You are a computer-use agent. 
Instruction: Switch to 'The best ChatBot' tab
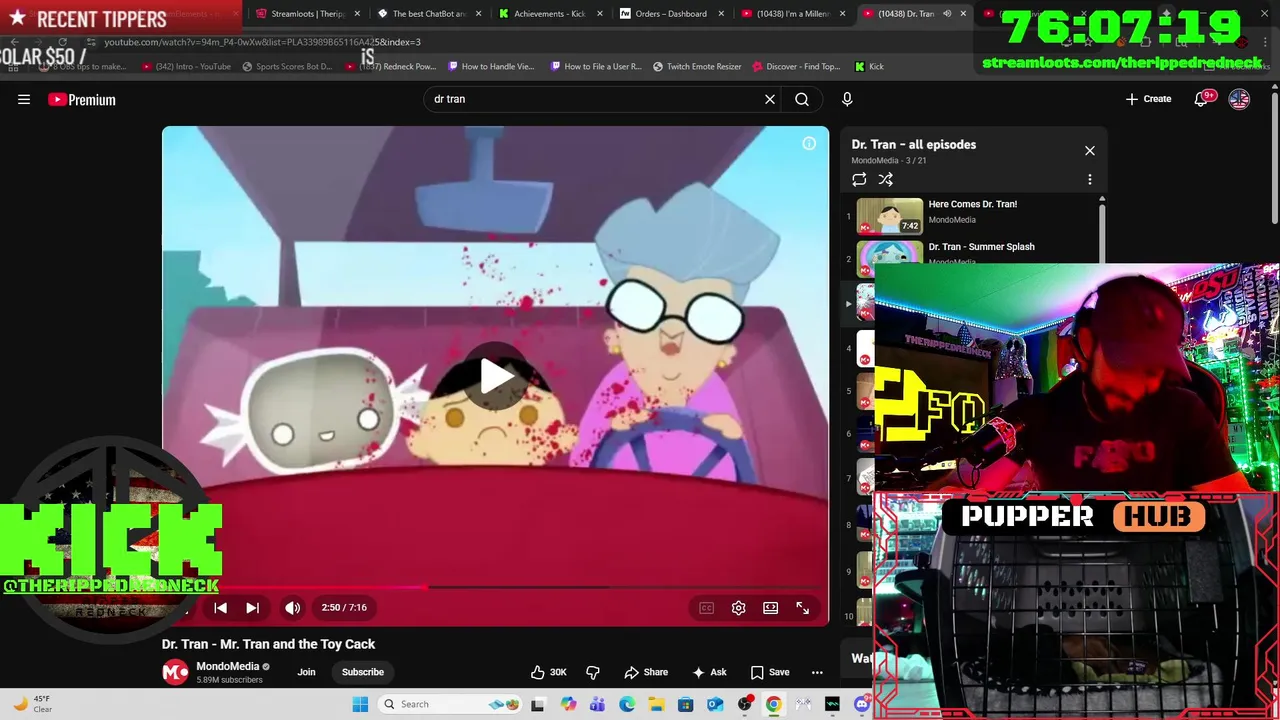click(429, 14)
